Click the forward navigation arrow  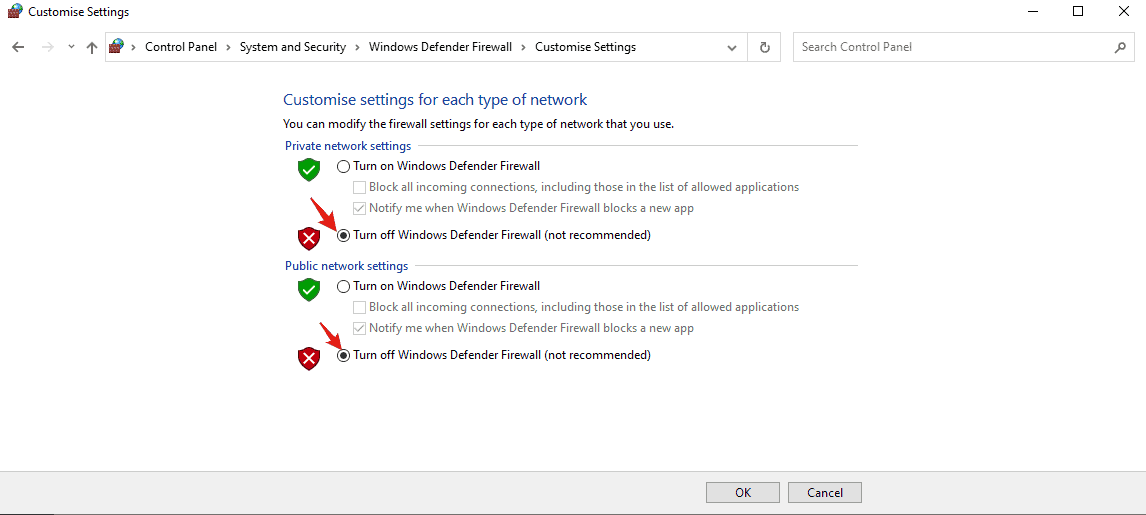(x=48, y=47)
